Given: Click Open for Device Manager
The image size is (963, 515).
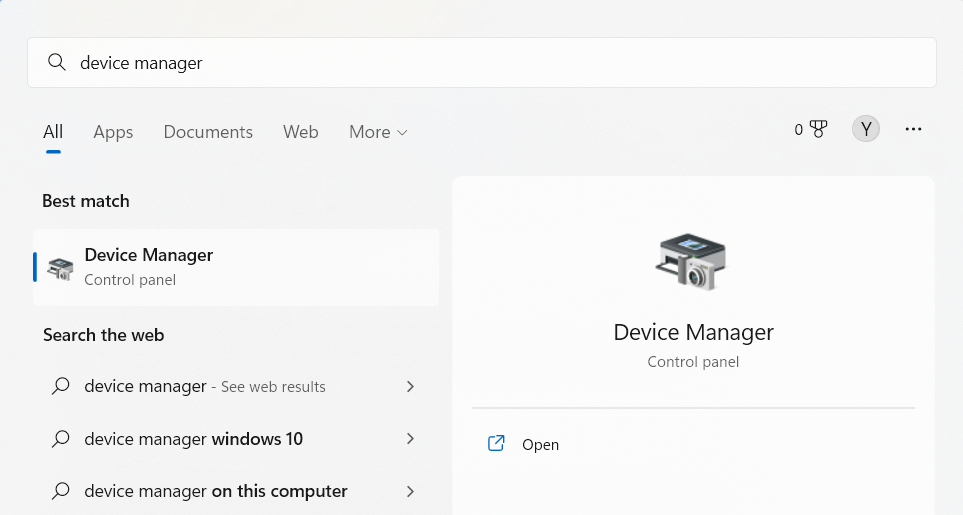Looking at the screenshot, I should tap(540, 445).
